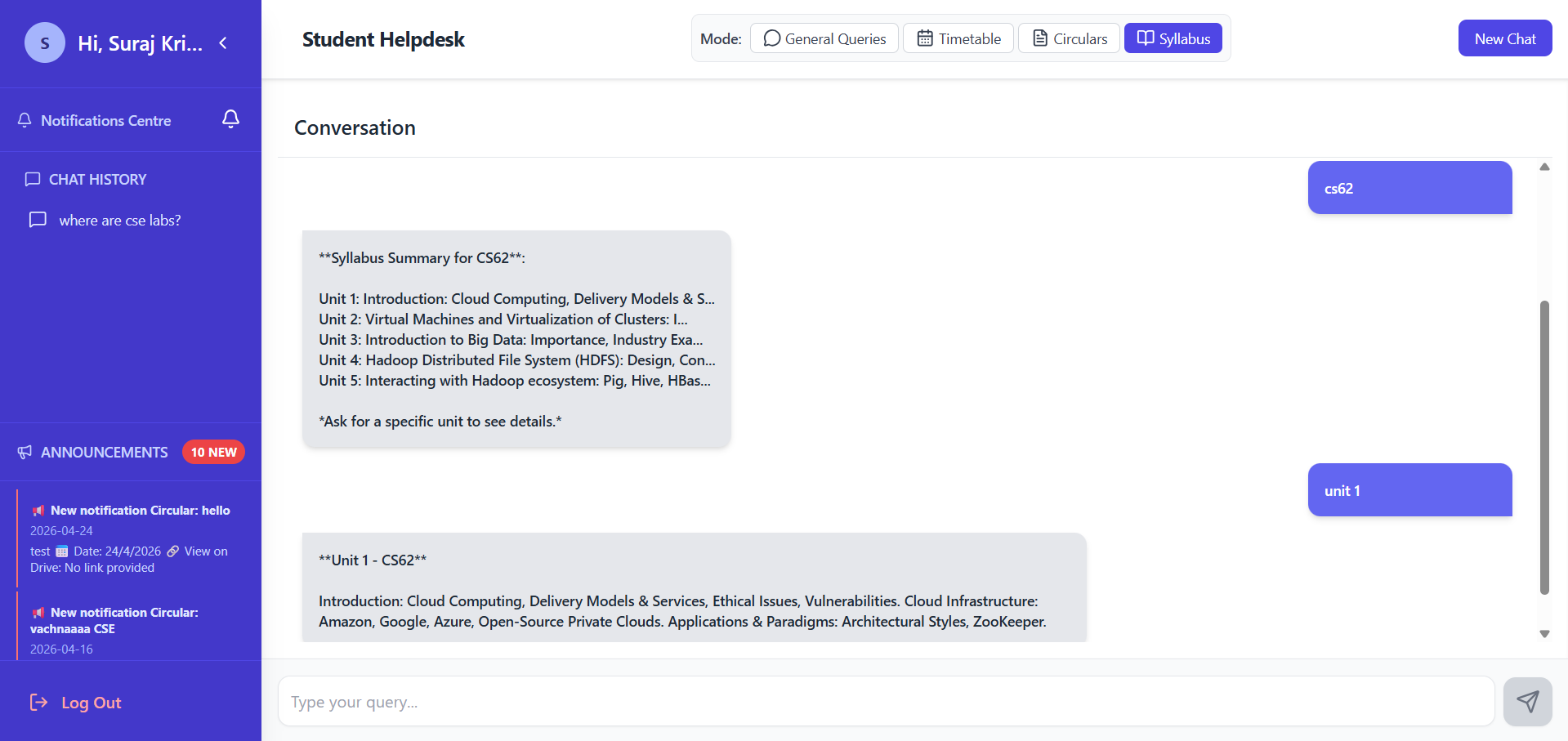Switch to Timetable mode
Image resolution: width=1568 pixels, height=741 pixels.
tap(958, 38)
